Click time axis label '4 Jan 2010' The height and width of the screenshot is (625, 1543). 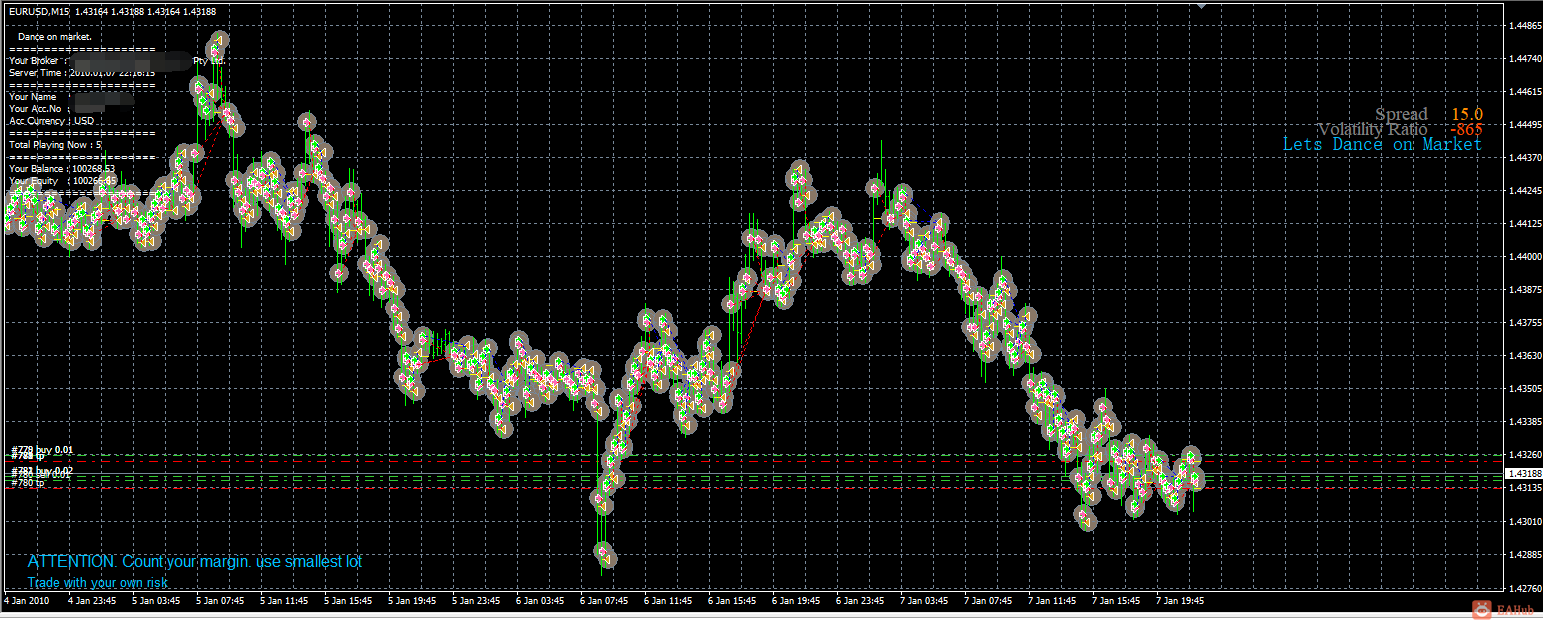tap(25, 602)
